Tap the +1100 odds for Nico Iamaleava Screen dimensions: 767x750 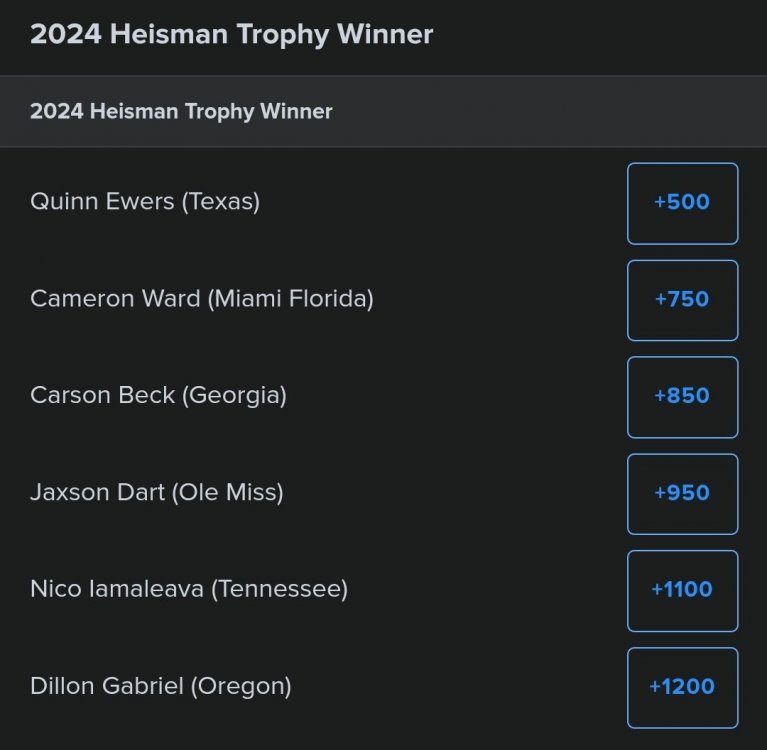682,591
